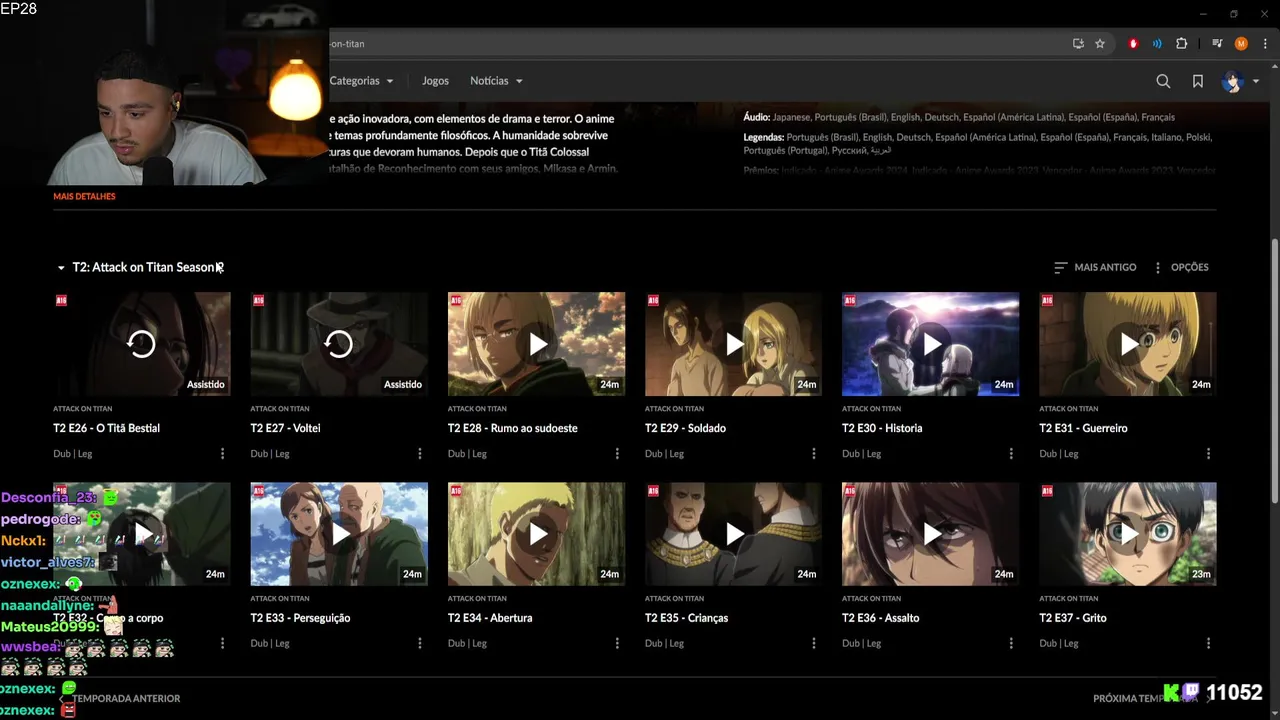
Task: Open the blue sound-wave extension icon
Action: point(1157,44)
